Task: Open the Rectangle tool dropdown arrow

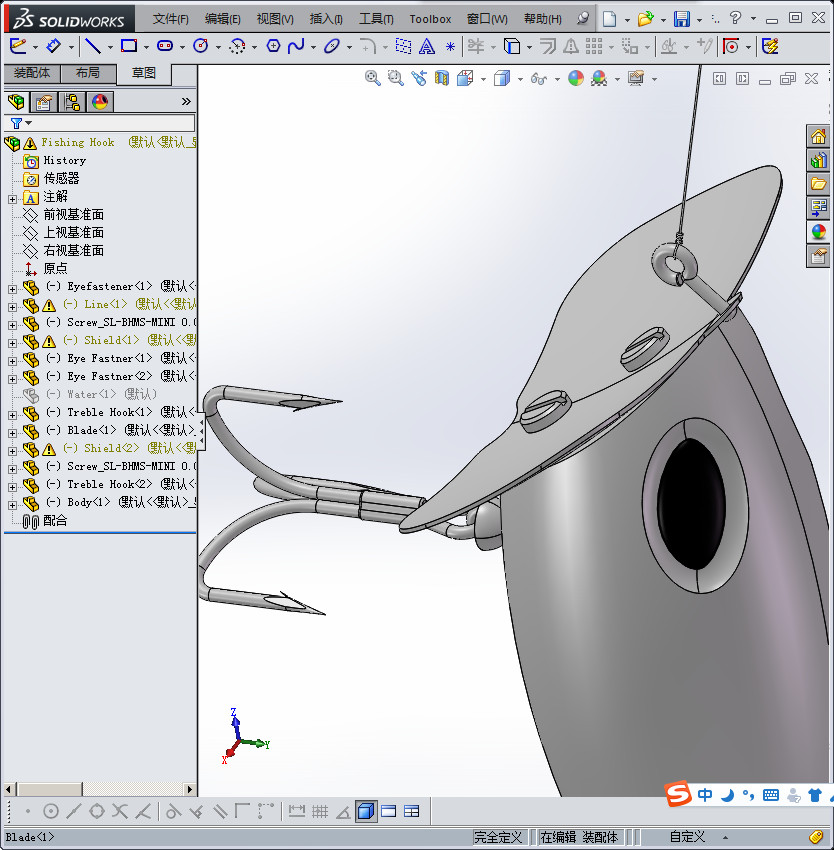Action: coord(146,47)
